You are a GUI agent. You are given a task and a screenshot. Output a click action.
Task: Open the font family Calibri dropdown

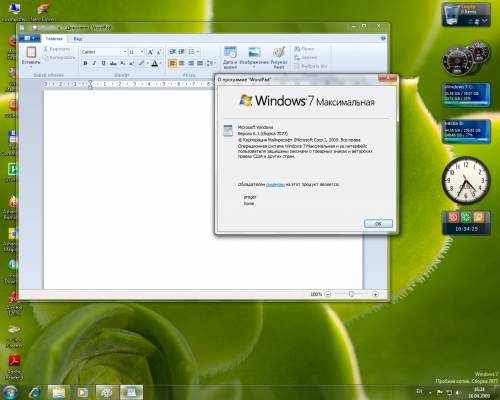coord(125,52)
